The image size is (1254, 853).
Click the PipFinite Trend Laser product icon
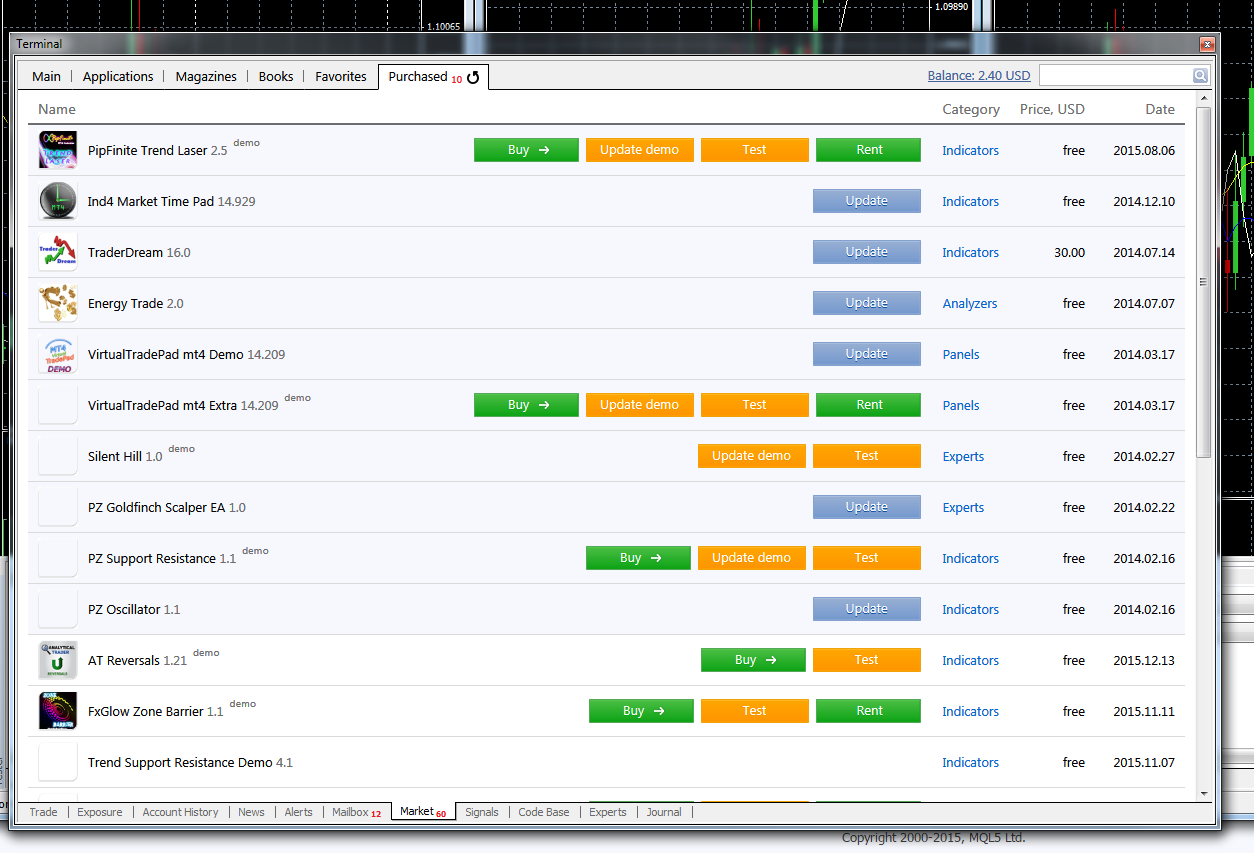coord(58,150)
